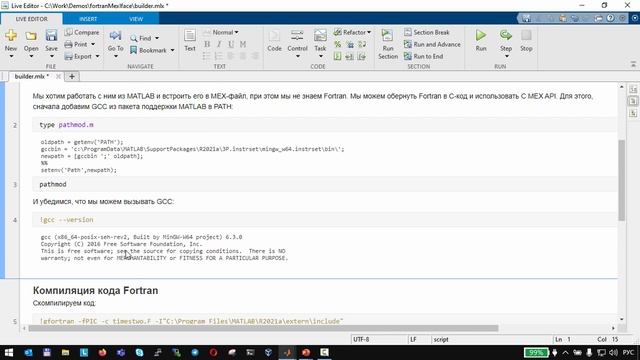Click the Save floppy disk icon
Viewport: 640px width, 360px height.
click(51, 36)
